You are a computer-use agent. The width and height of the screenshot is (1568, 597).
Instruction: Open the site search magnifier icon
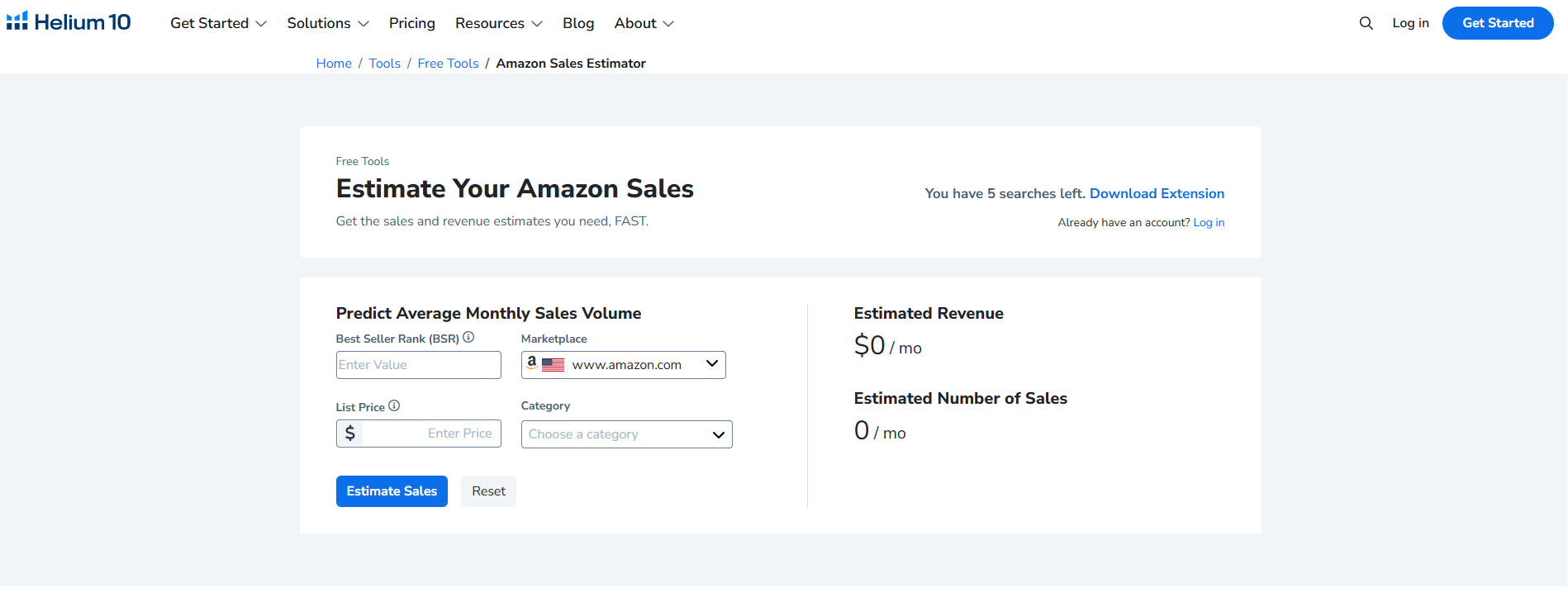pyautogui.click(x=1366, y=23)
